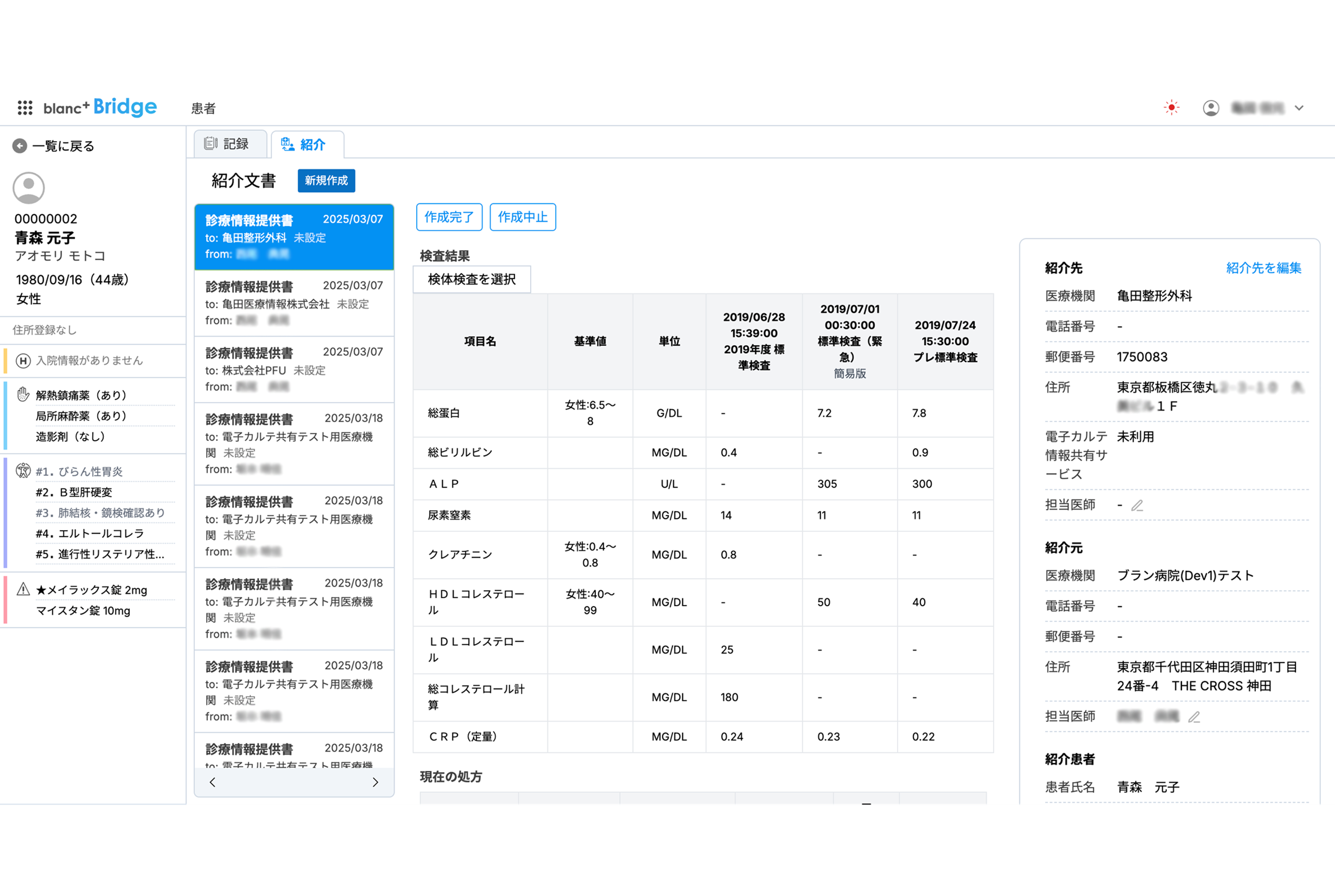Image resolution: width=1335 pixels, height=896 pixels.
Task: Toggle the theme sun icon in the header
Action: coord(1171,107)
